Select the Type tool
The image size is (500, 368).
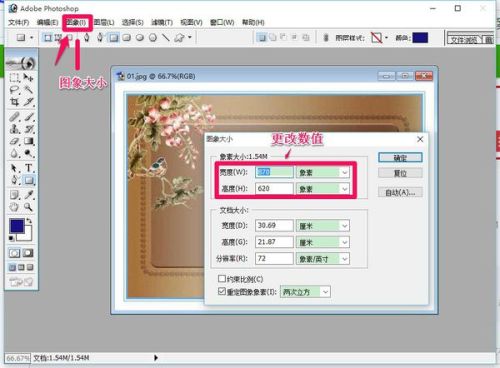pos(29,168)
